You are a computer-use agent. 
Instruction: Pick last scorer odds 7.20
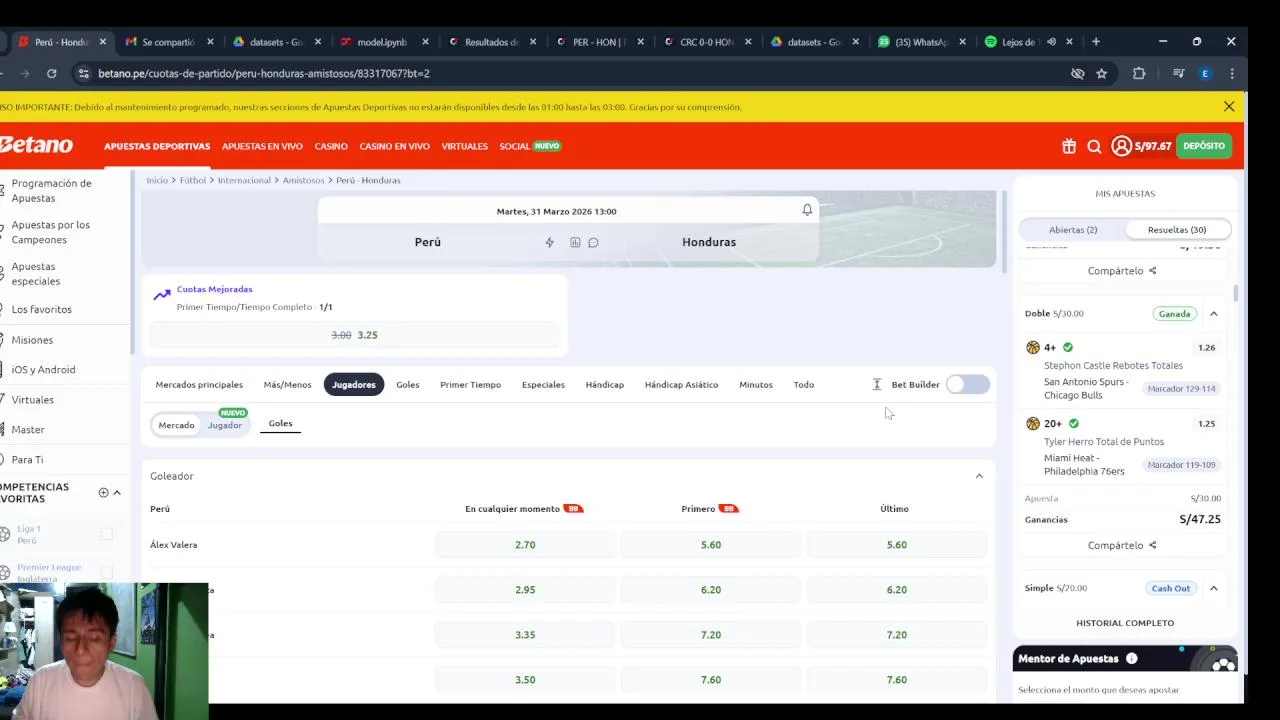(897, 635)
